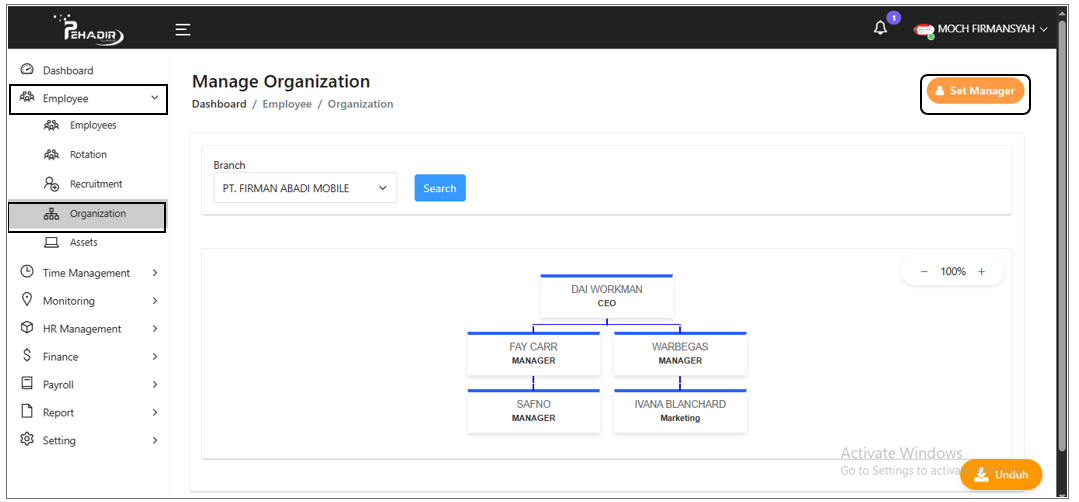Expand Monitoring chevron
Image resolution: width=1079 pixels, height=502 pixels.
155,301
